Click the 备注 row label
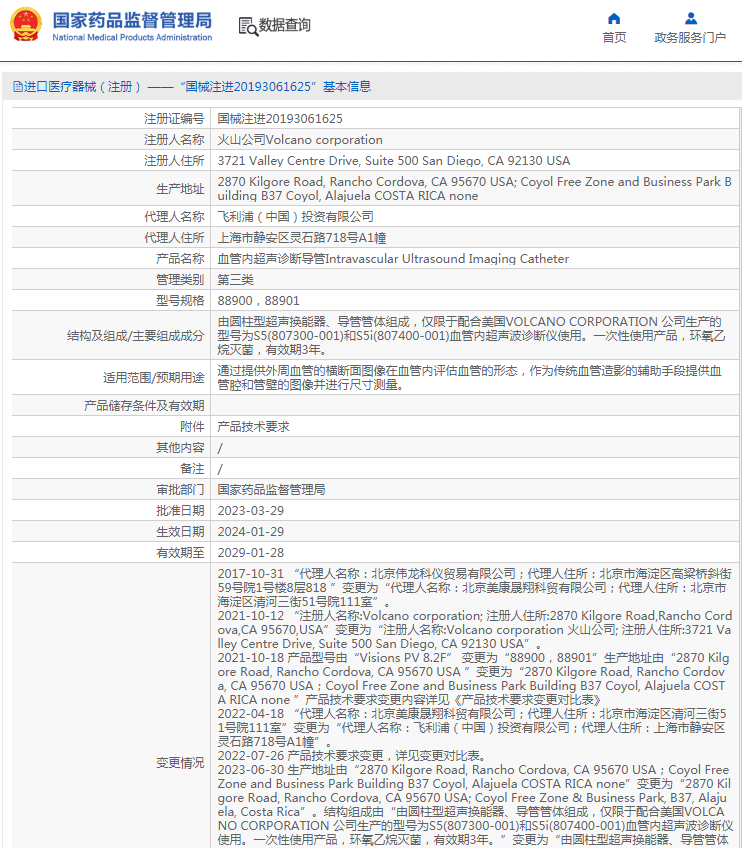 192,469
